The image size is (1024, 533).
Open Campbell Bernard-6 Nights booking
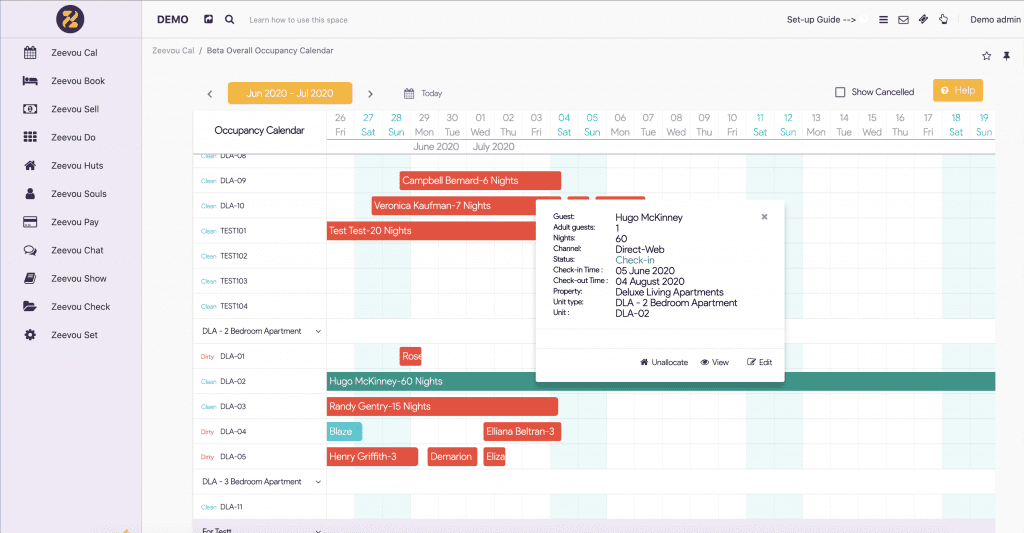(x=480, y=180)
